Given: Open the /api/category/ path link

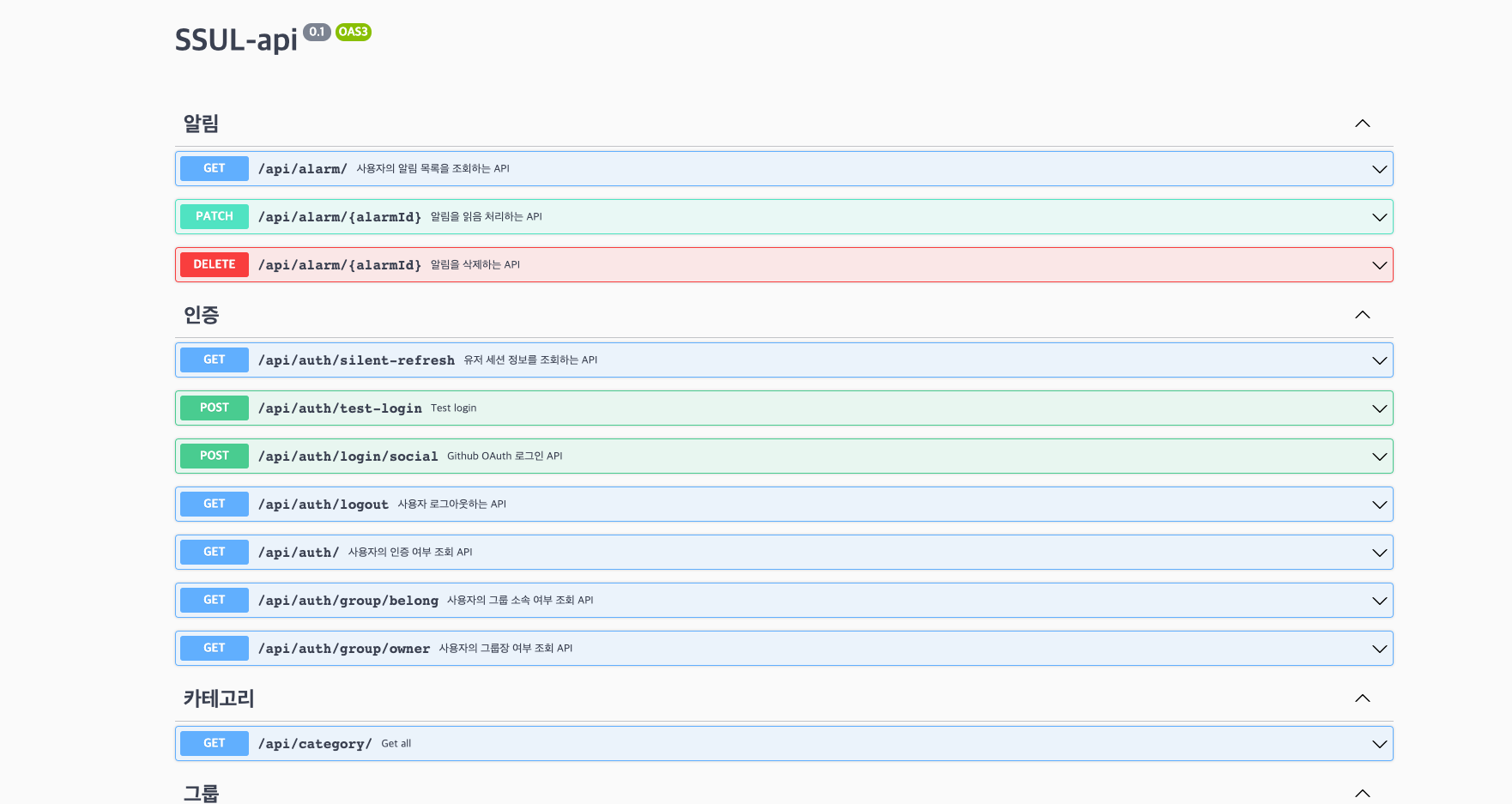Looking at the screenshot, I should [x=315, y=744].
